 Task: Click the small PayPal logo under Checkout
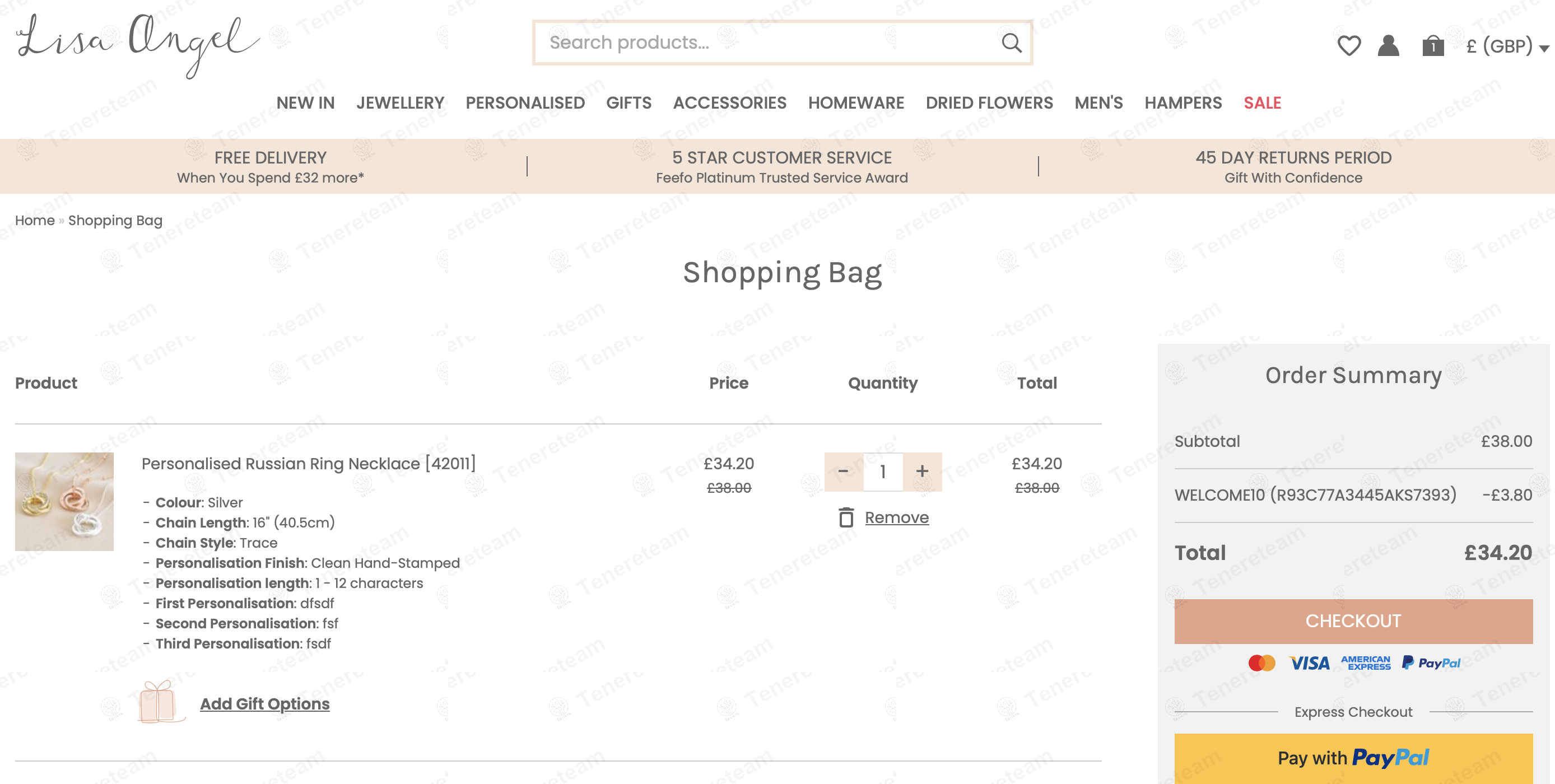(1431, 662)
